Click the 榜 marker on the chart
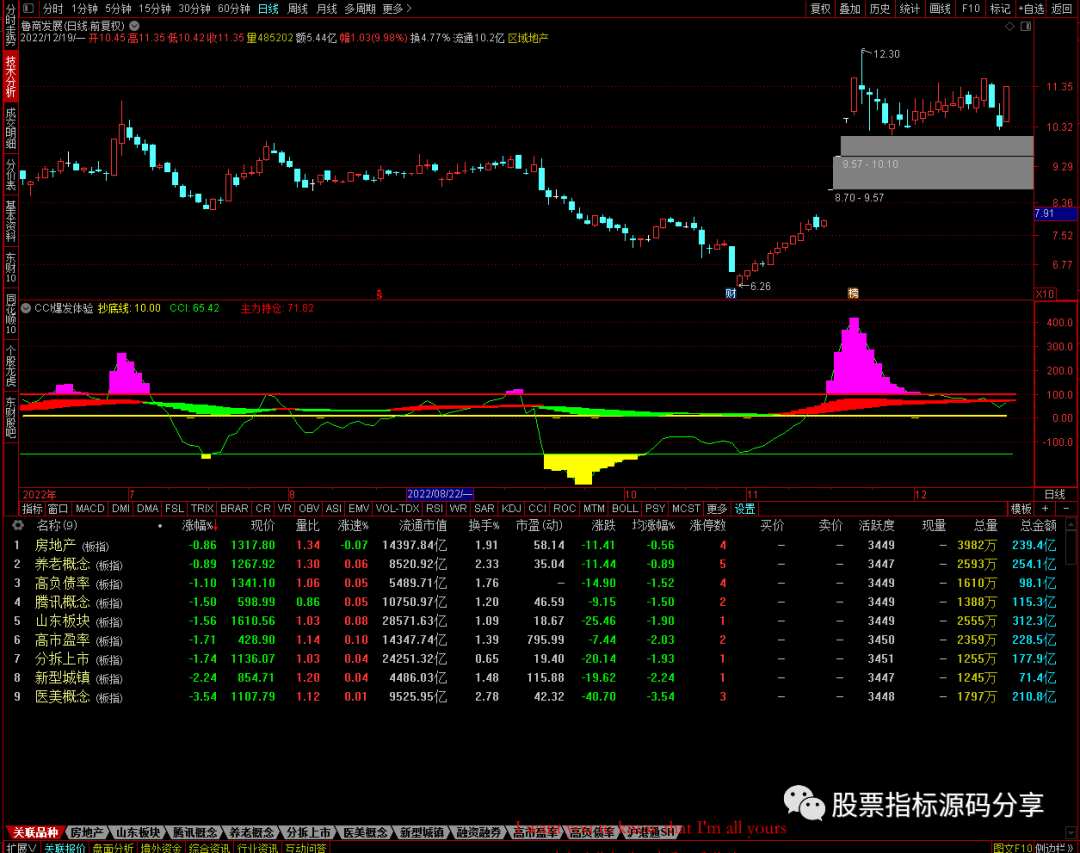 [853, 293]
